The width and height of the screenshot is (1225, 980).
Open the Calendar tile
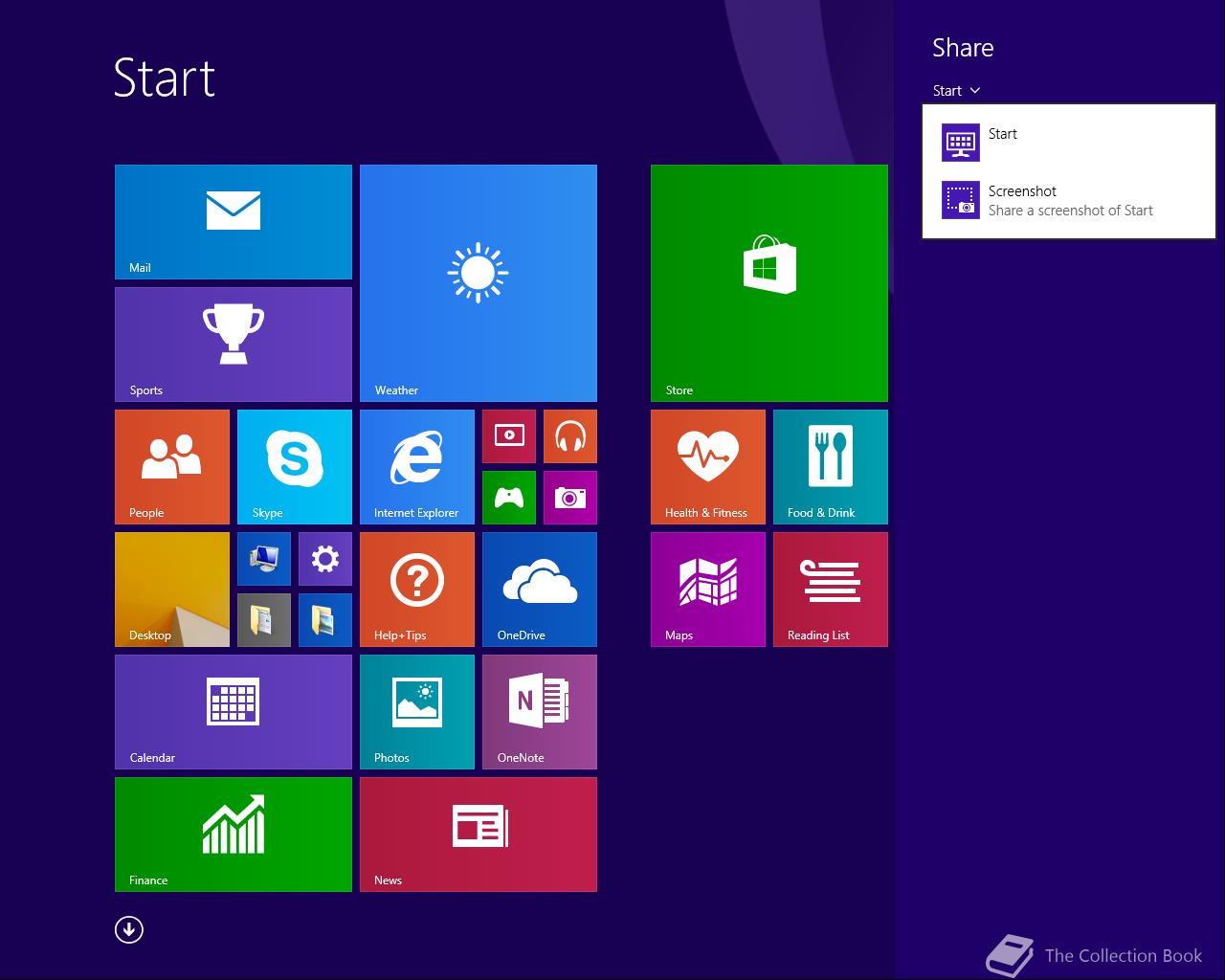[x=234, y=712]
